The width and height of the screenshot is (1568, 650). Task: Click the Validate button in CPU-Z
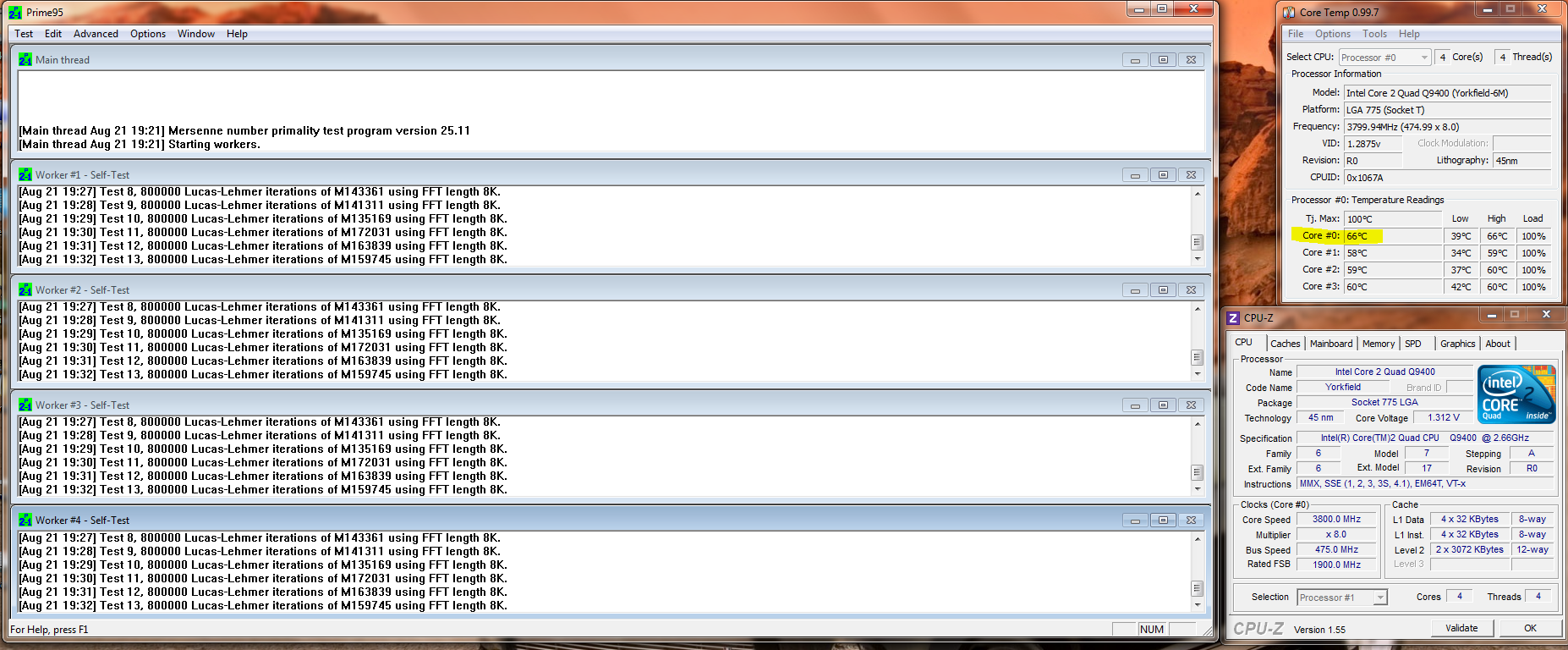point(1461,628)
